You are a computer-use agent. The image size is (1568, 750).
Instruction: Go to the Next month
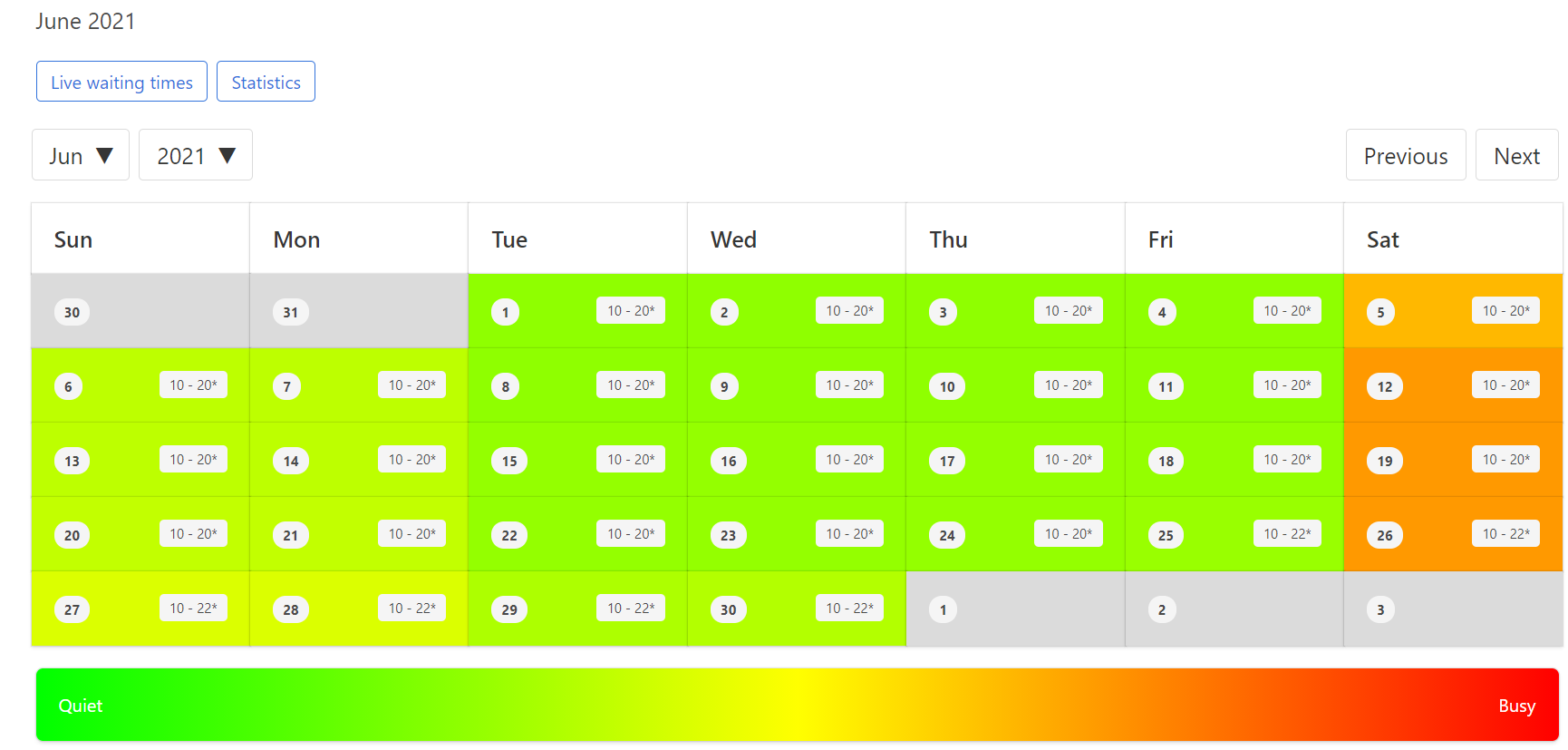point(1516,155)
